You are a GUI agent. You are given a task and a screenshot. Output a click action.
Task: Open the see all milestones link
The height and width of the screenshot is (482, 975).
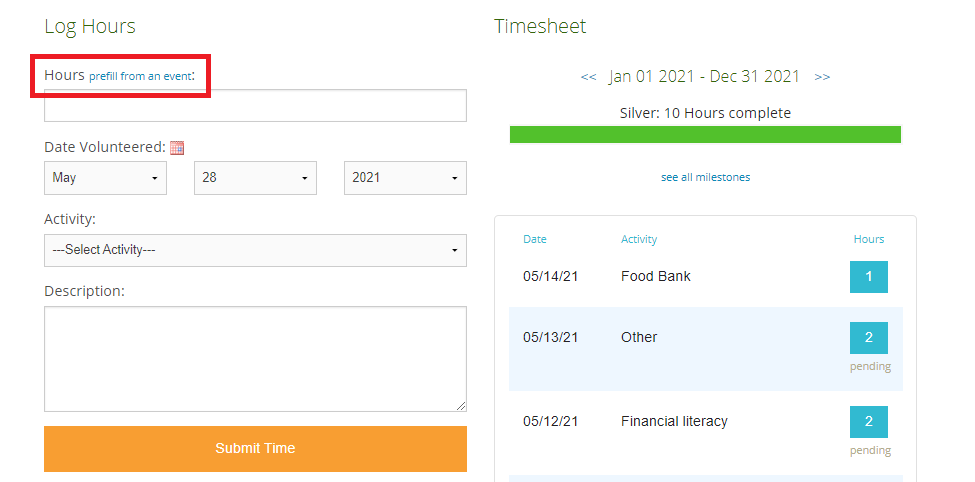(705, 177)
